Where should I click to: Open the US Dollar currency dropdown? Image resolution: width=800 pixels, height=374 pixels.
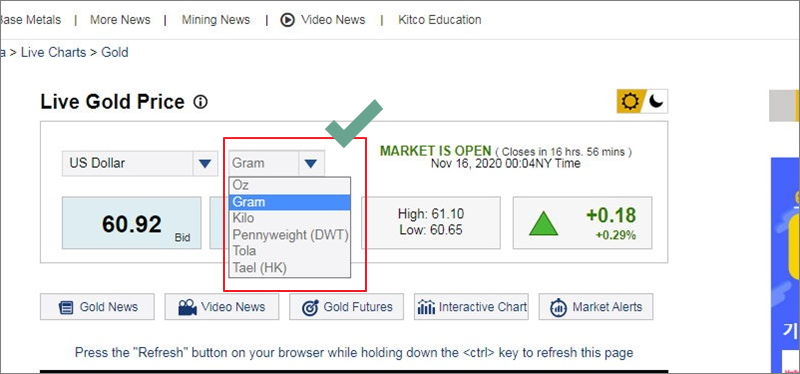tap(140, 163)
